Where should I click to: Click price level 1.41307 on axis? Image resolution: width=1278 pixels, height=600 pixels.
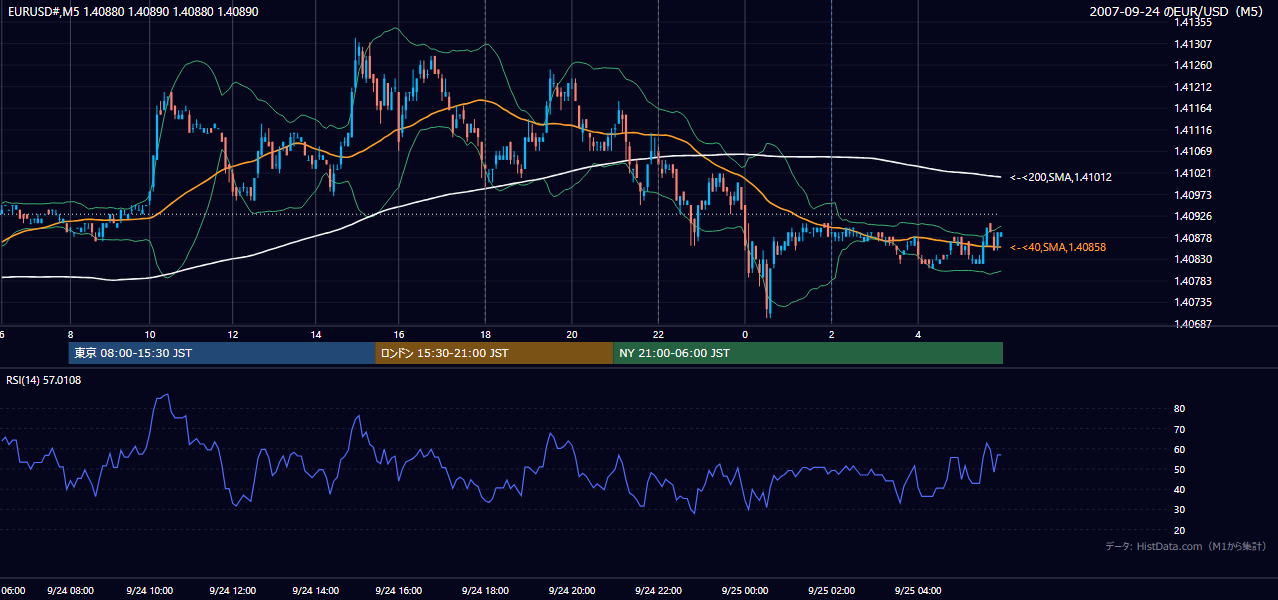tap(1192, 44)
